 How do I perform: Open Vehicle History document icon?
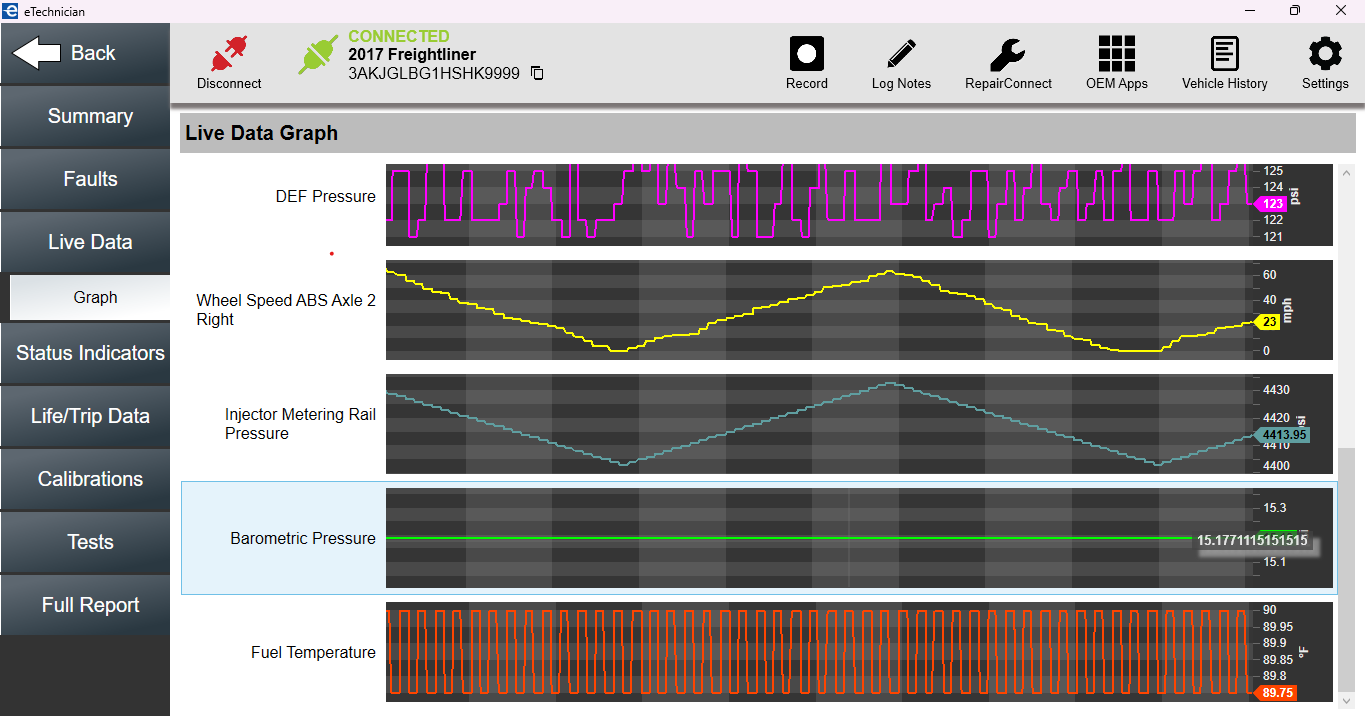pos(1224,53)
